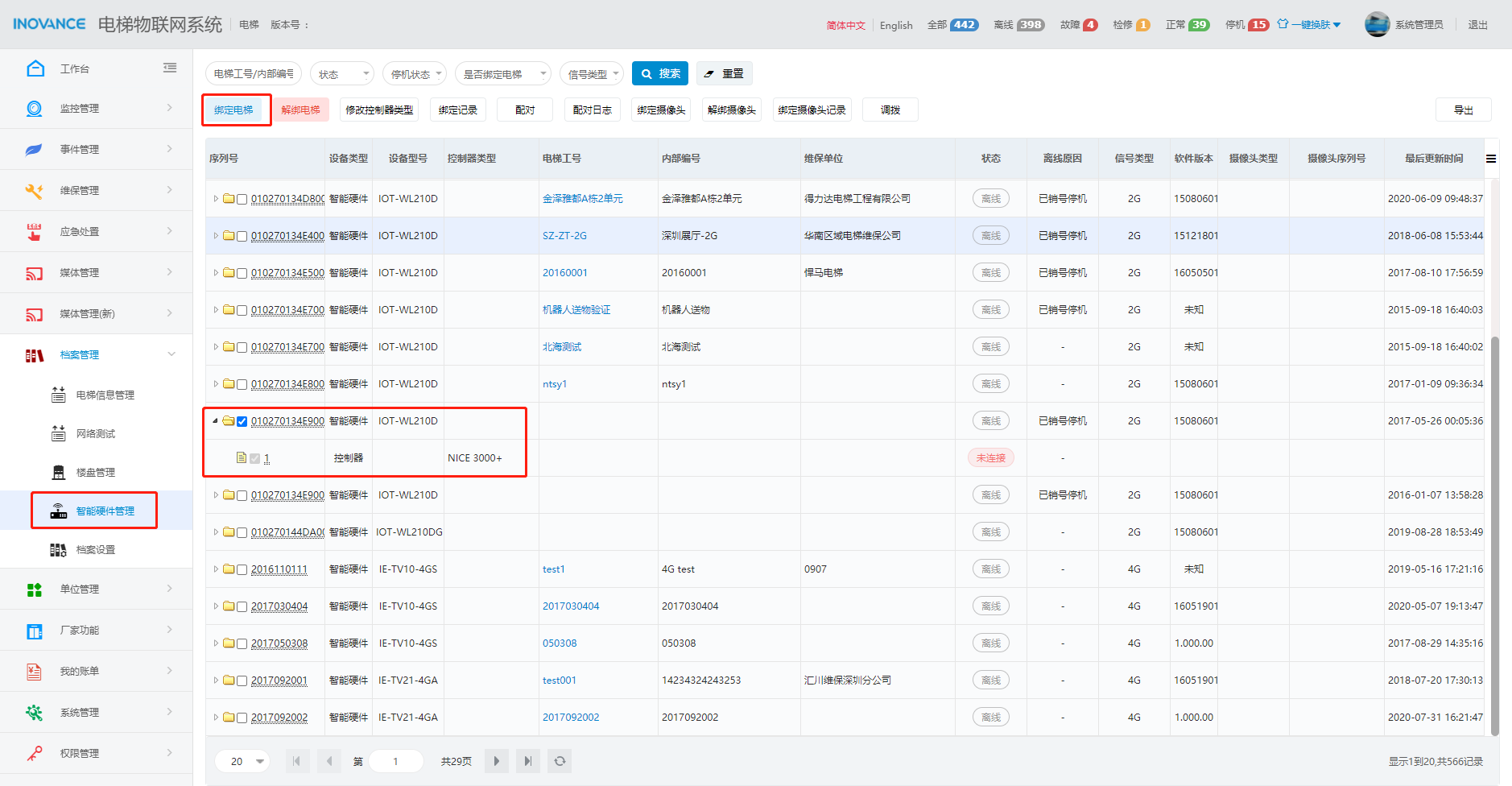1512x786 pixels.
Task: Click the 解绑电梯 unbind button
Action: (x=300, y=110)
